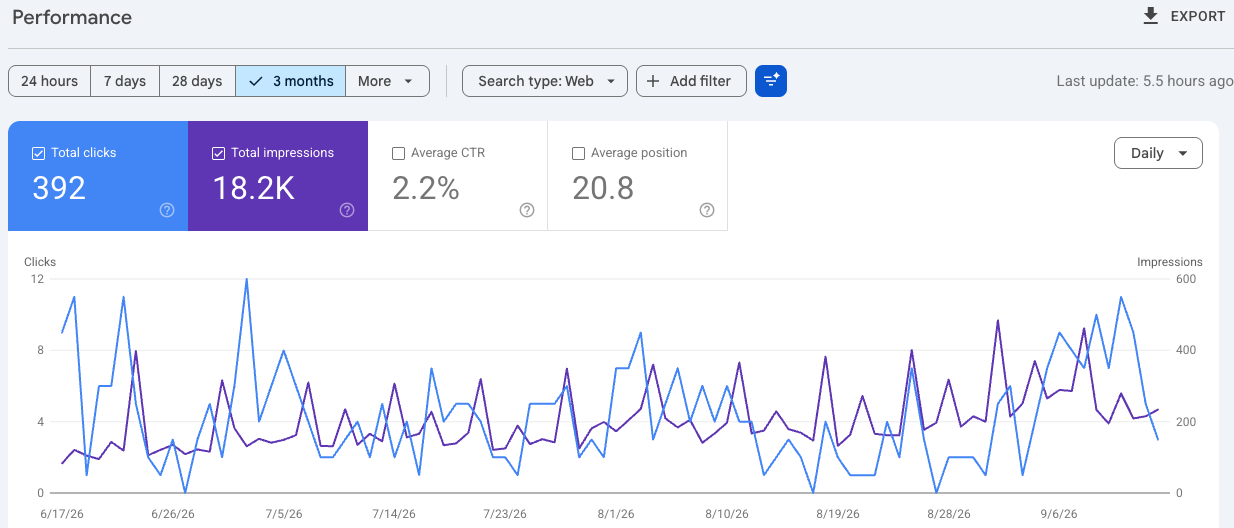Click the EXPORT button label
The width and height of the screenshot is (1234, 528).
(1198, 16)
